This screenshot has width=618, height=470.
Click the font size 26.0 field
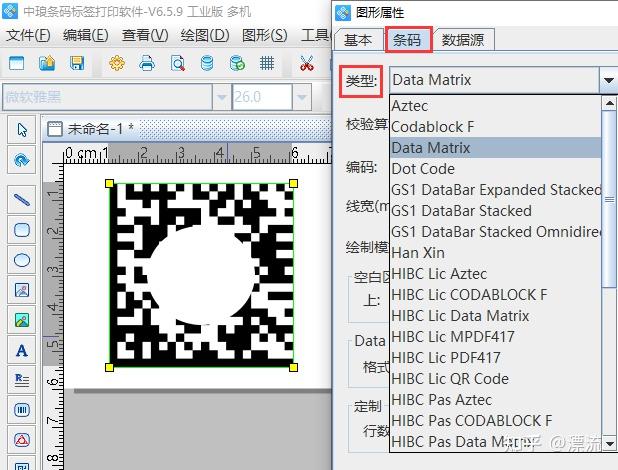[262, 97]
